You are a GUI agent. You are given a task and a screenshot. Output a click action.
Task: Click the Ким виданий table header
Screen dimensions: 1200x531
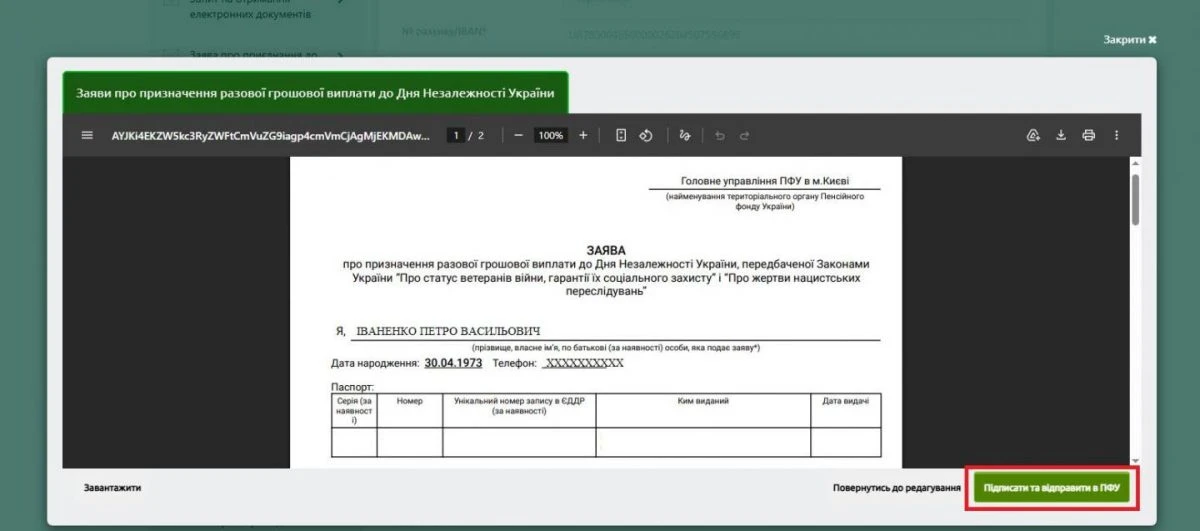point(703,401)
